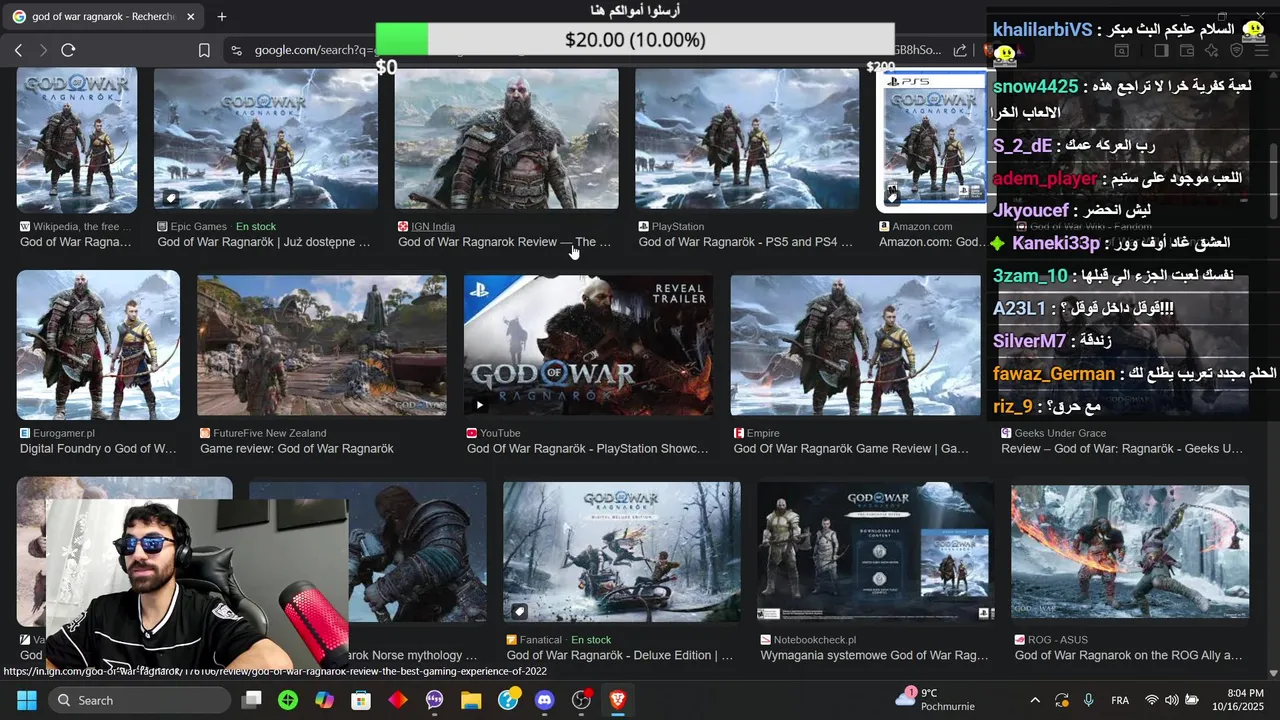Open FutureFive New Zealand review image
This screenshot has width=1280, height=720.
322,345
